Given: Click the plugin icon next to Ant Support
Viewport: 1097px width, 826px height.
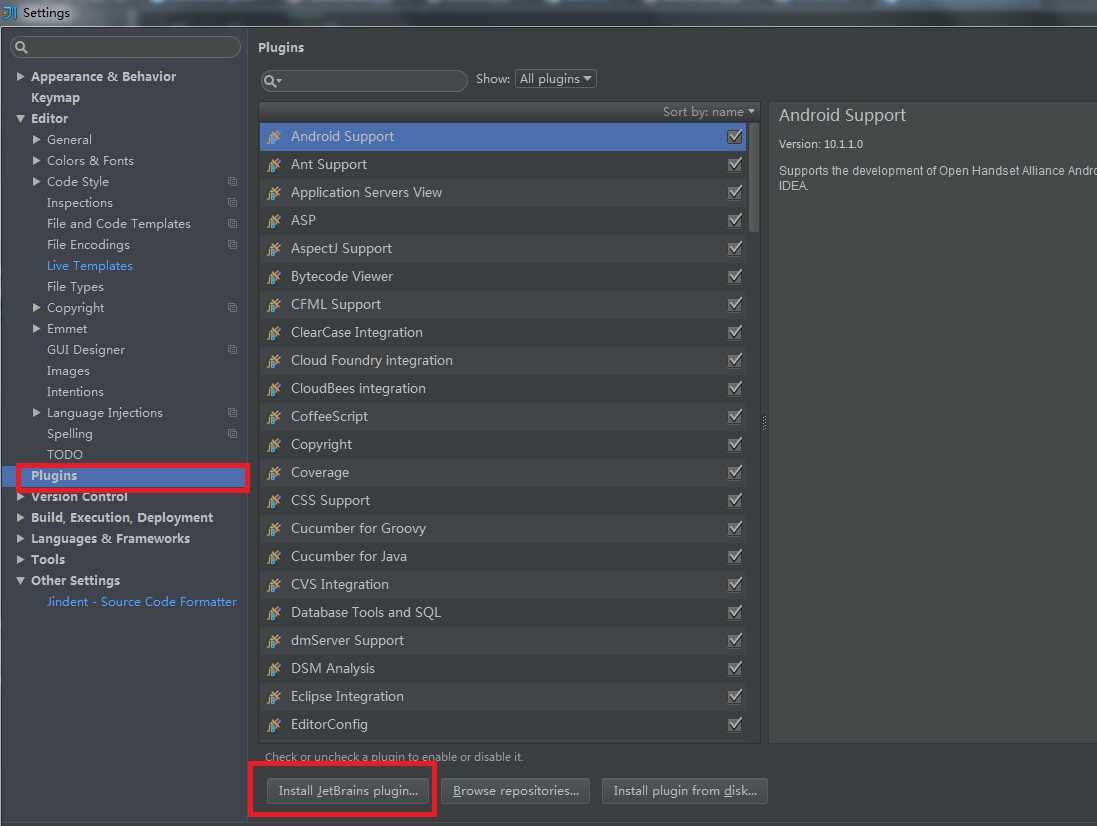Looking at the screenshot, I should [274, 165].
